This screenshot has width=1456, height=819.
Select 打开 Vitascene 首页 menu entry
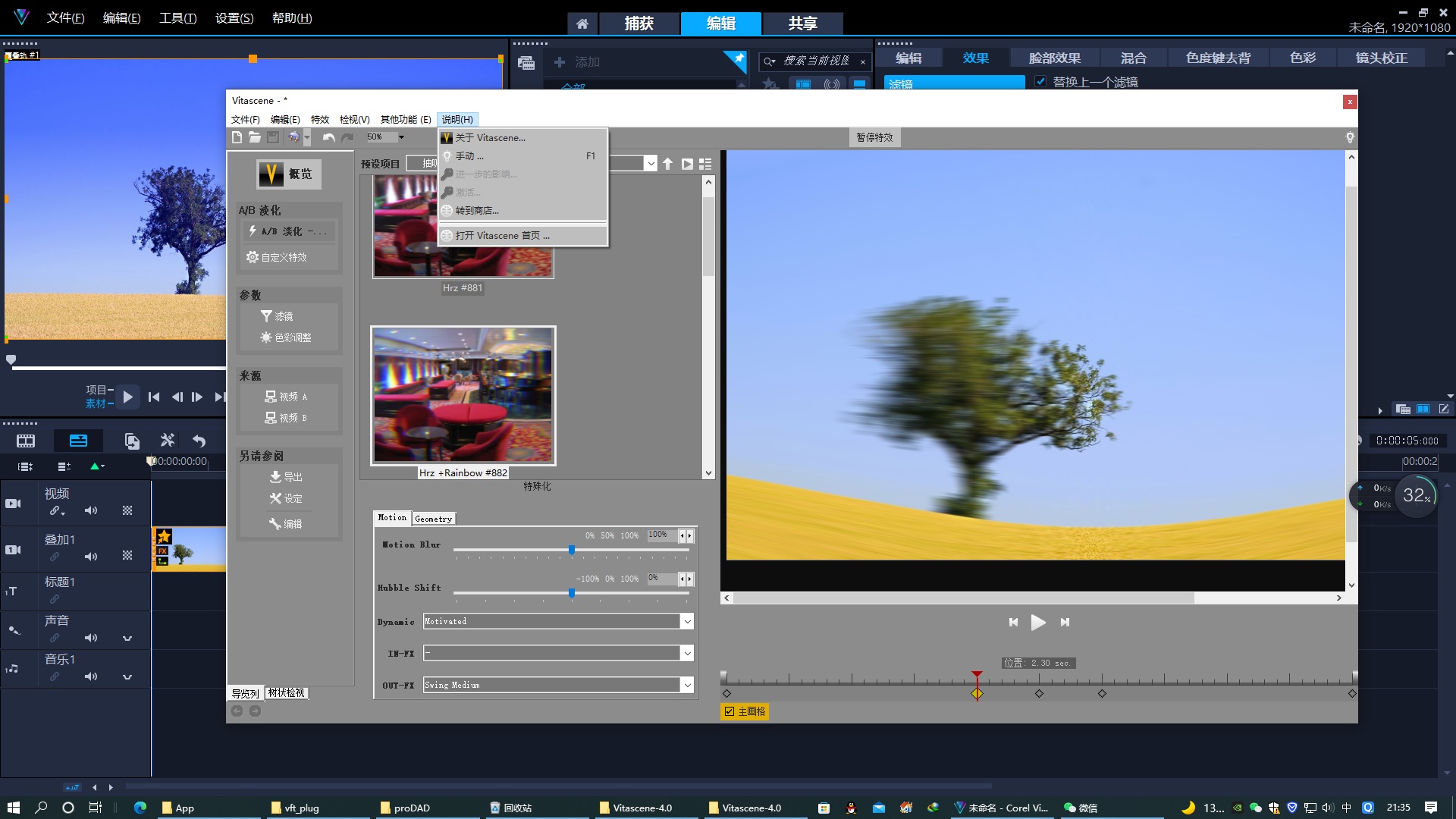tap(522, 236)
